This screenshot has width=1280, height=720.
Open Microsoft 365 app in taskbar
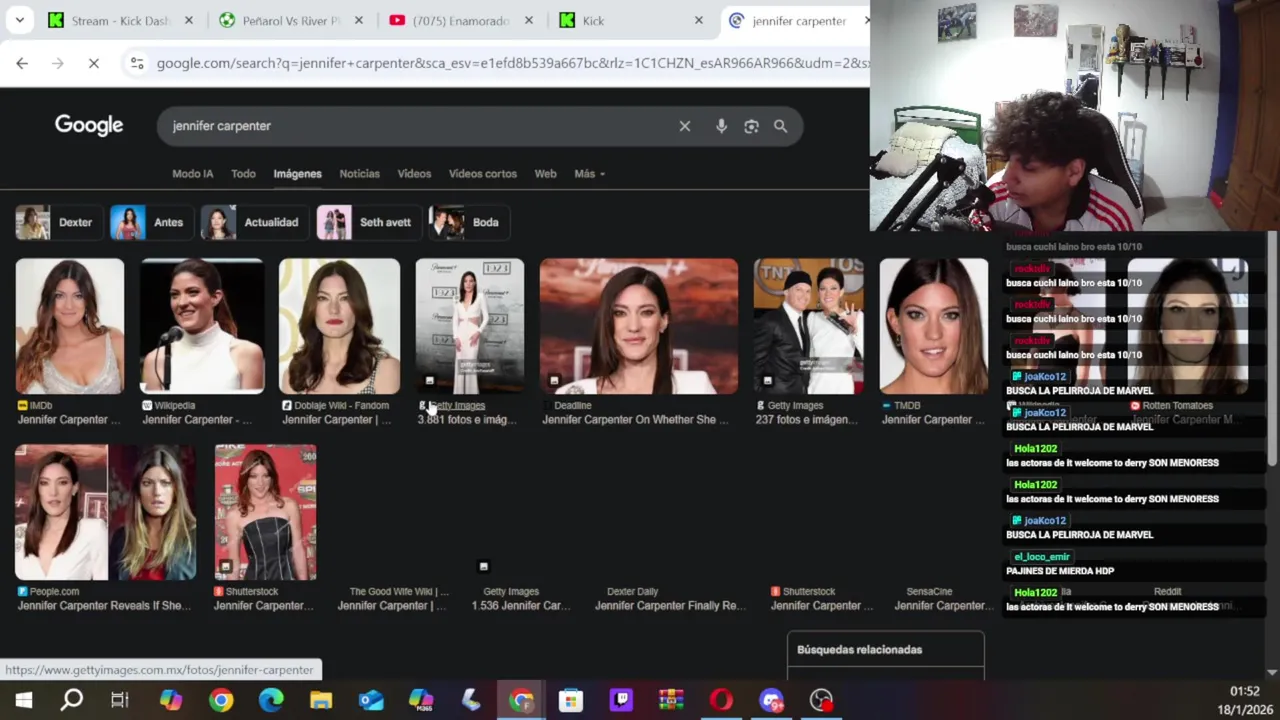(x=421, y=700)
